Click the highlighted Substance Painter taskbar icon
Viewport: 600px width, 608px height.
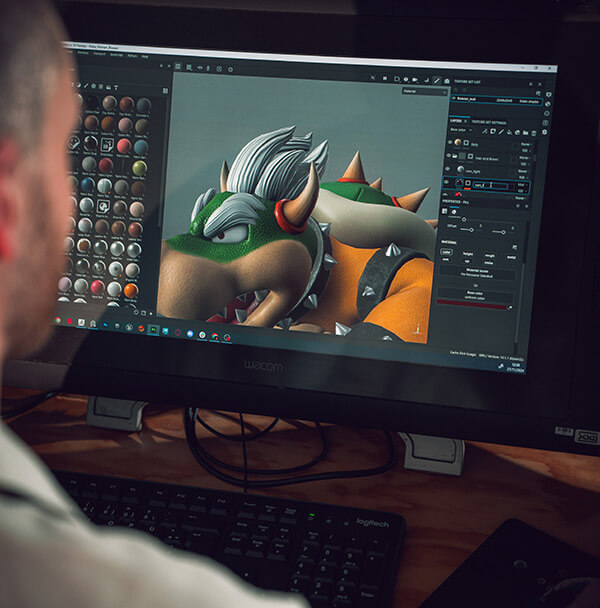tap(153, 330)
